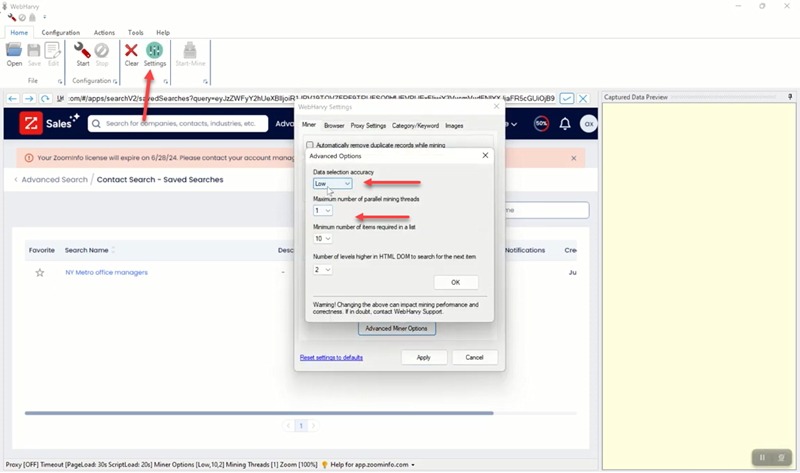Click OK in Advanced Options

click(456, 282)
